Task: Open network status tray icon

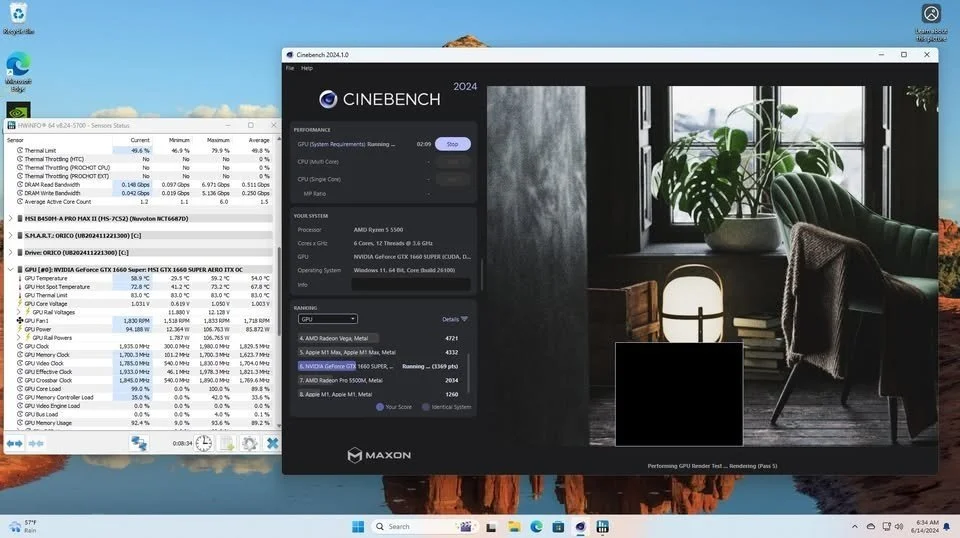Action: [886, 526]
